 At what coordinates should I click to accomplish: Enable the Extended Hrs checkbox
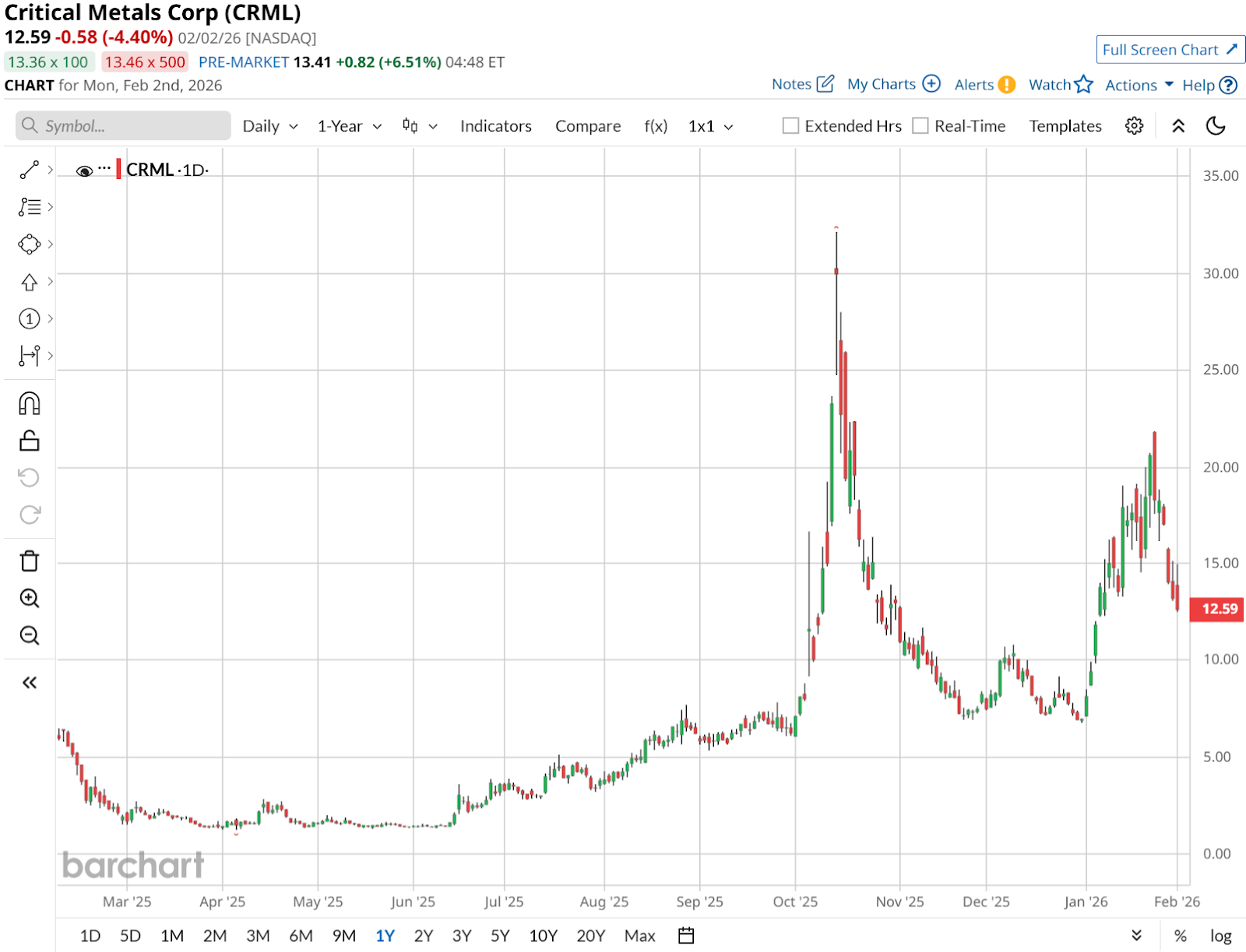(790, 126)
